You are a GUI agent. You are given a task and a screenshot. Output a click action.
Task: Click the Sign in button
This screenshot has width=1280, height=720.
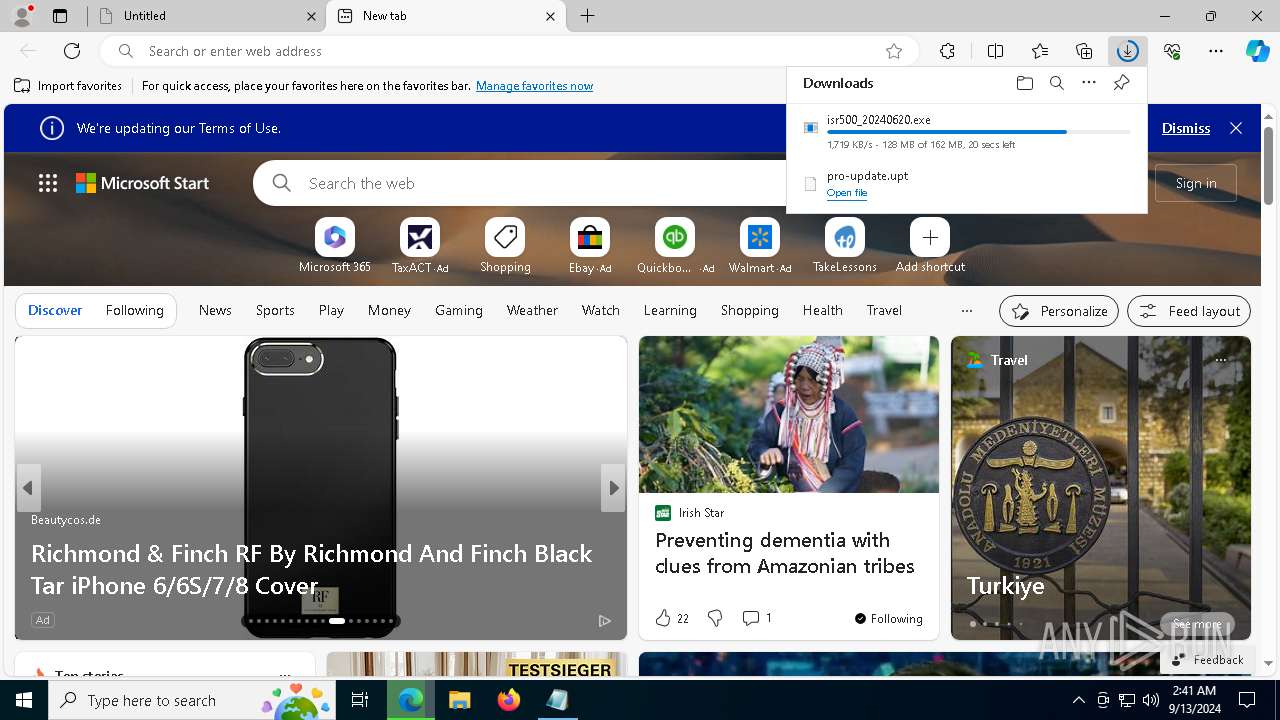(x=1196, y=183)
